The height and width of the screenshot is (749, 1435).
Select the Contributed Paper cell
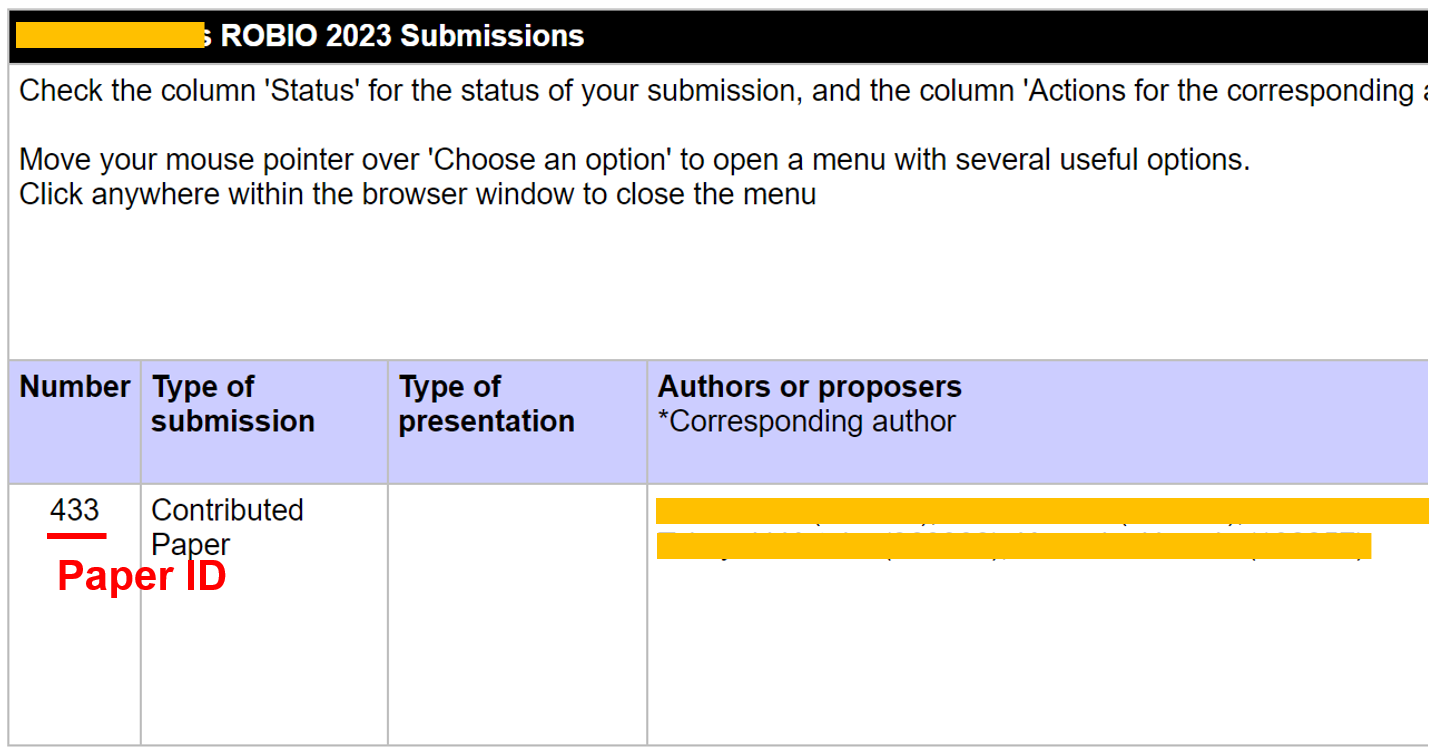(226, 526)
